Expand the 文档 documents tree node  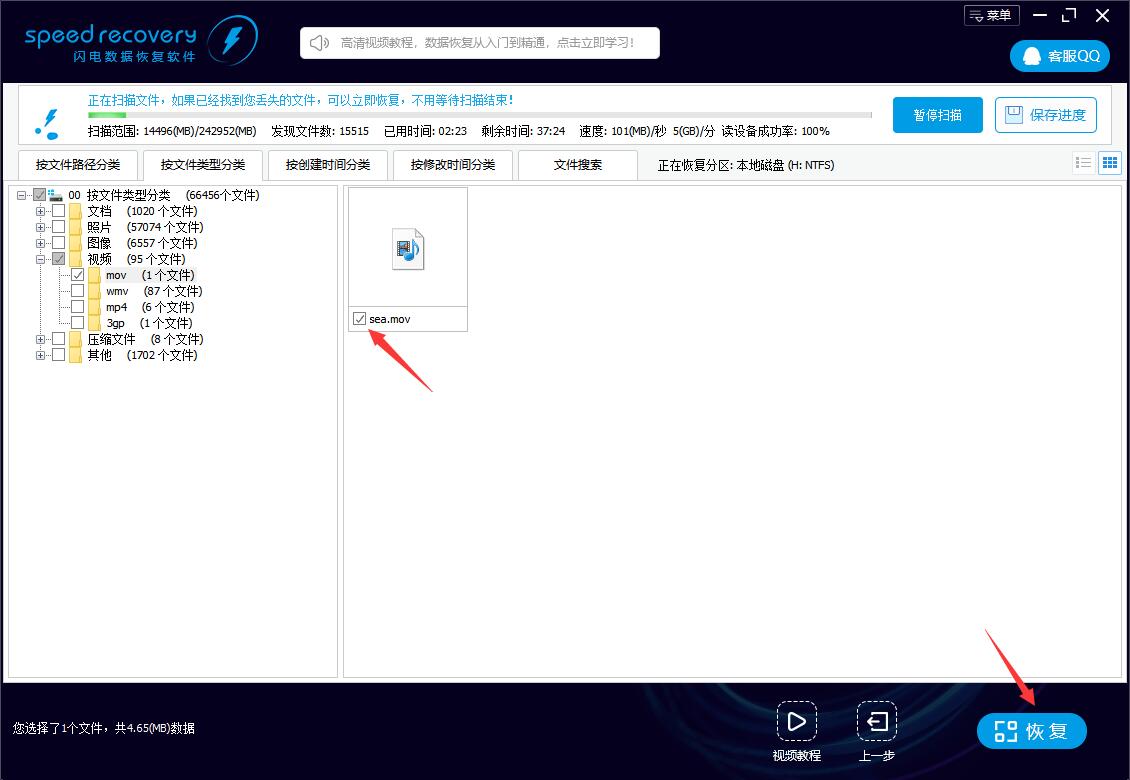pyautogui.click(x=39, y=211)
